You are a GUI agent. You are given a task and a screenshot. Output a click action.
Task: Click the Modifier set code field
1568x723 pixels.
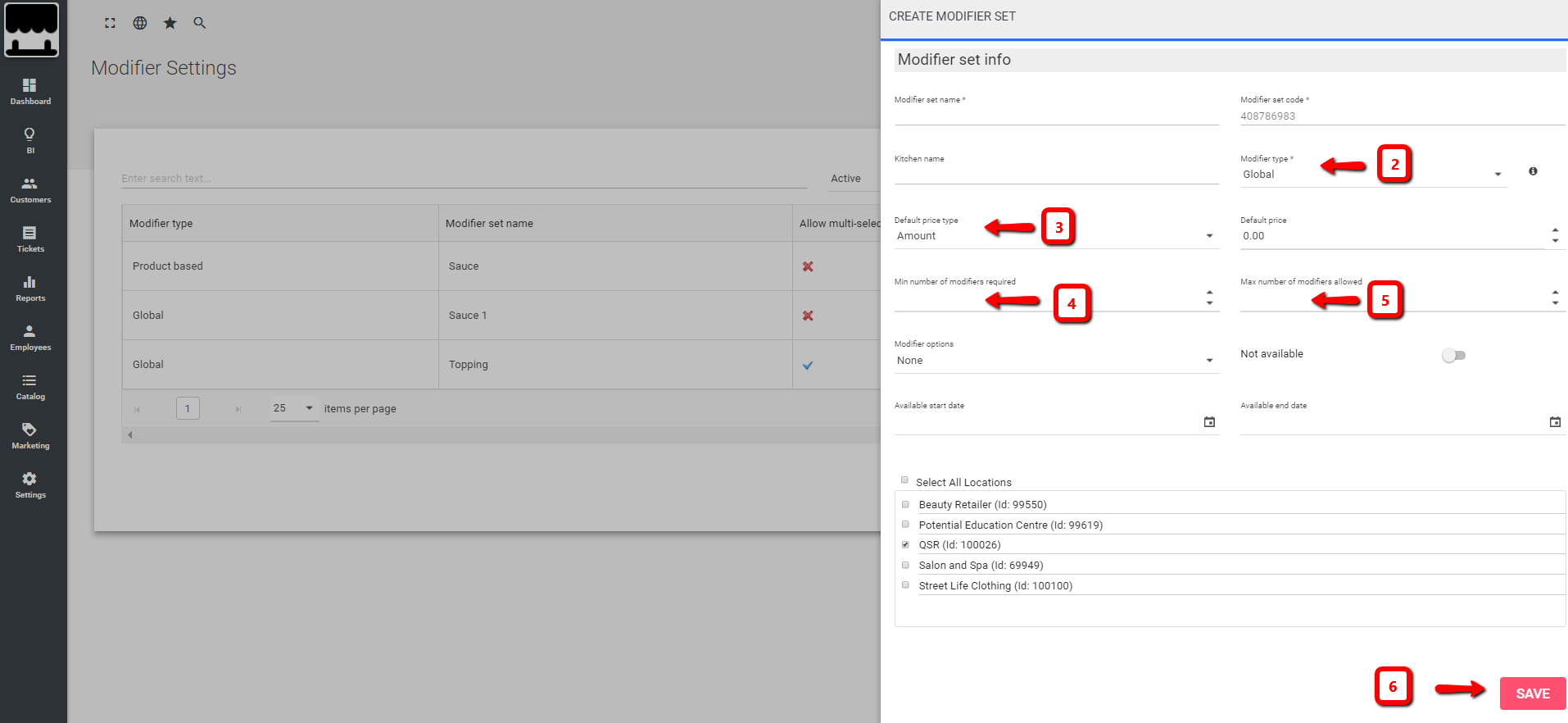point(1403,116)
